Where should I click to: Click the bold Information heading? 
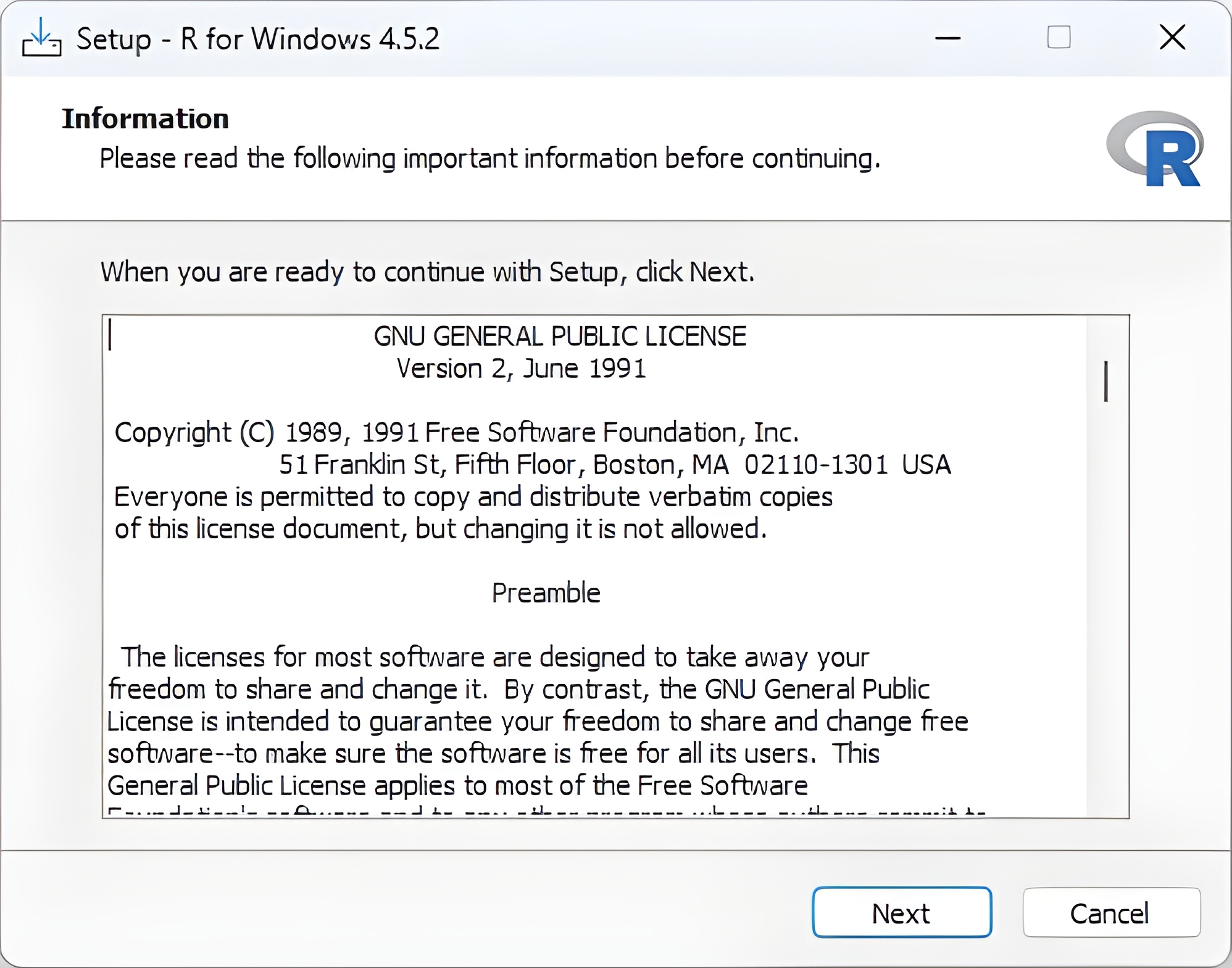[145, 119]
